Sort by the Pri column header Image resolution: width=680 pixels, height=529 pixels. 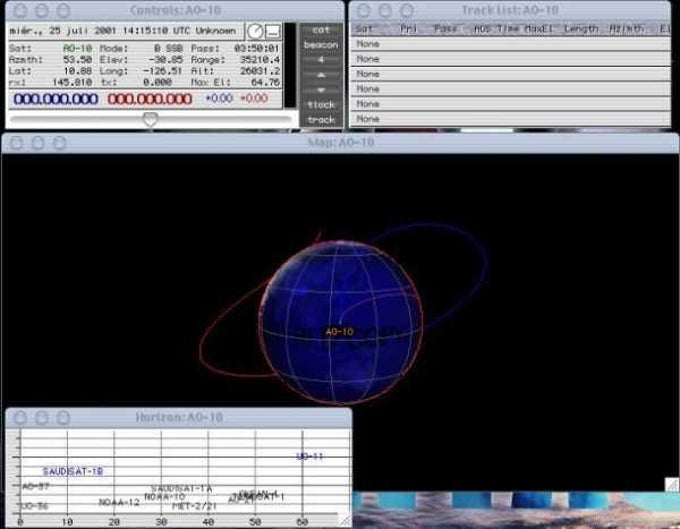pyautogui.click(x=408, y=29)
